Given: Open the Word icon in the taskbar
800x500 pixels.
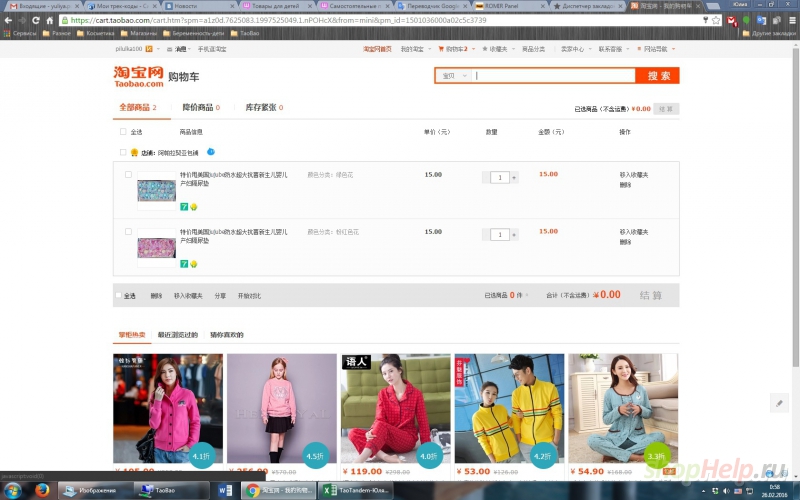Looking at the screenshot, I should pos(224,490).
